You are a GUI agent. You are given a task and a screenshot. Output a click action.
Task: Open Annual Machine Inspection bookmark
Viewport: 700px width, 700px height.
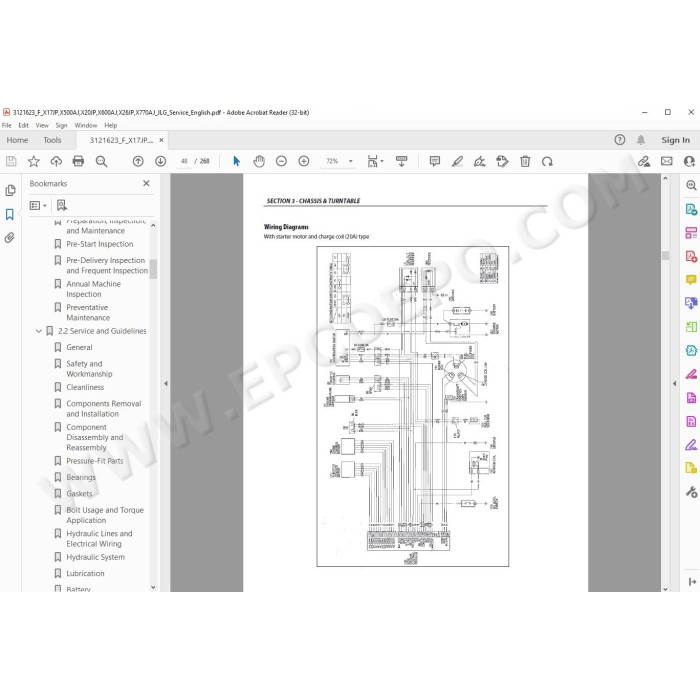point(93,289)
